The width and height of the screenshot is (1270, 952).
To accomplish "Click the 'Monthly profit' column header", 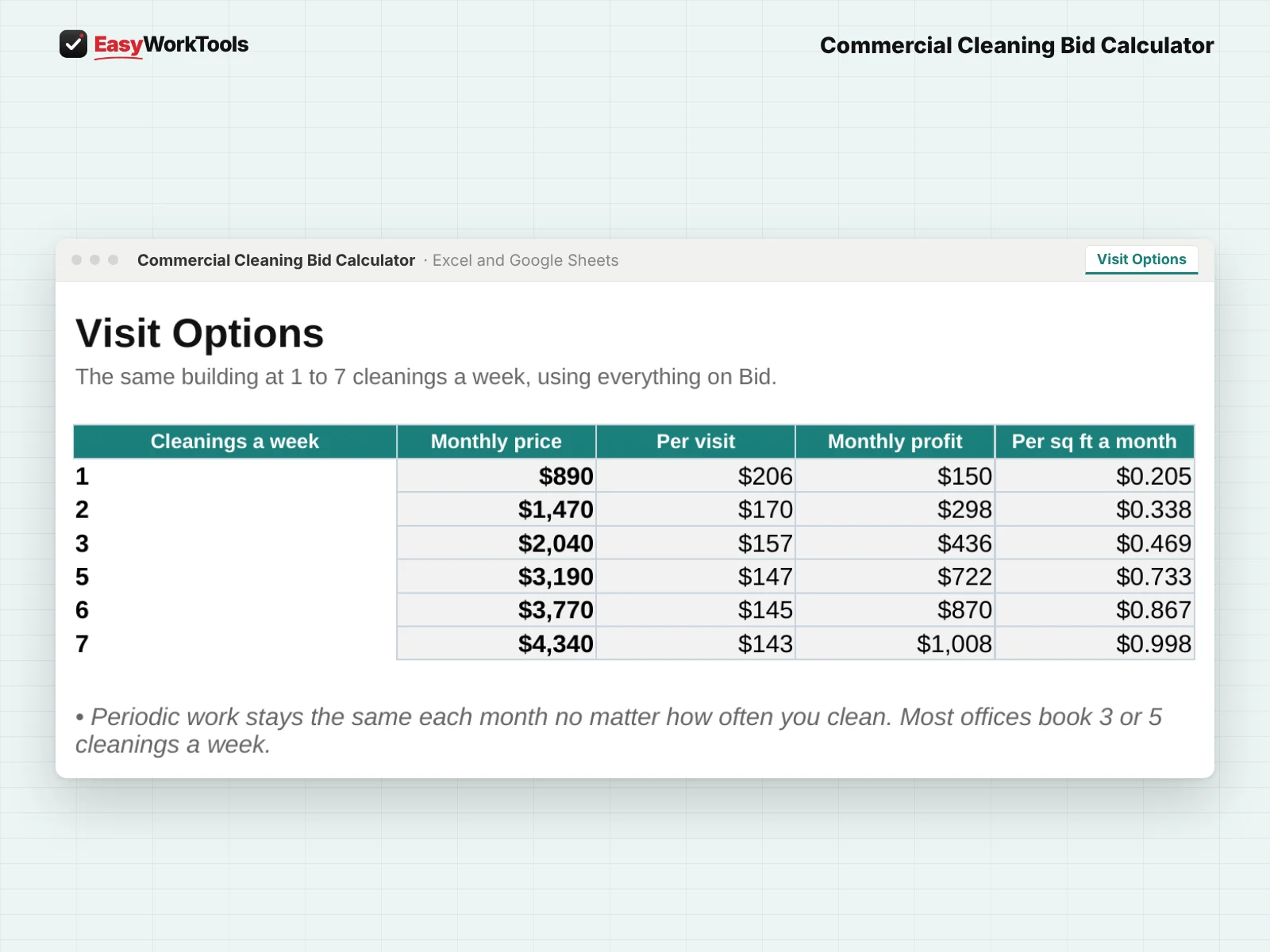I will click(895, 442).
